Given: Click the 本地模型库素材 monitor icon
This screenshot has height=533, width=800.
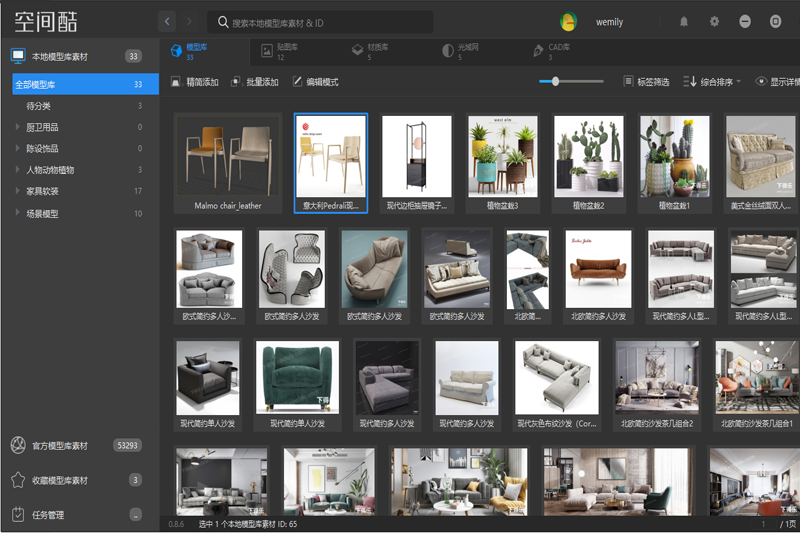Looking at the screenshot, I should (x=18, y=57).
